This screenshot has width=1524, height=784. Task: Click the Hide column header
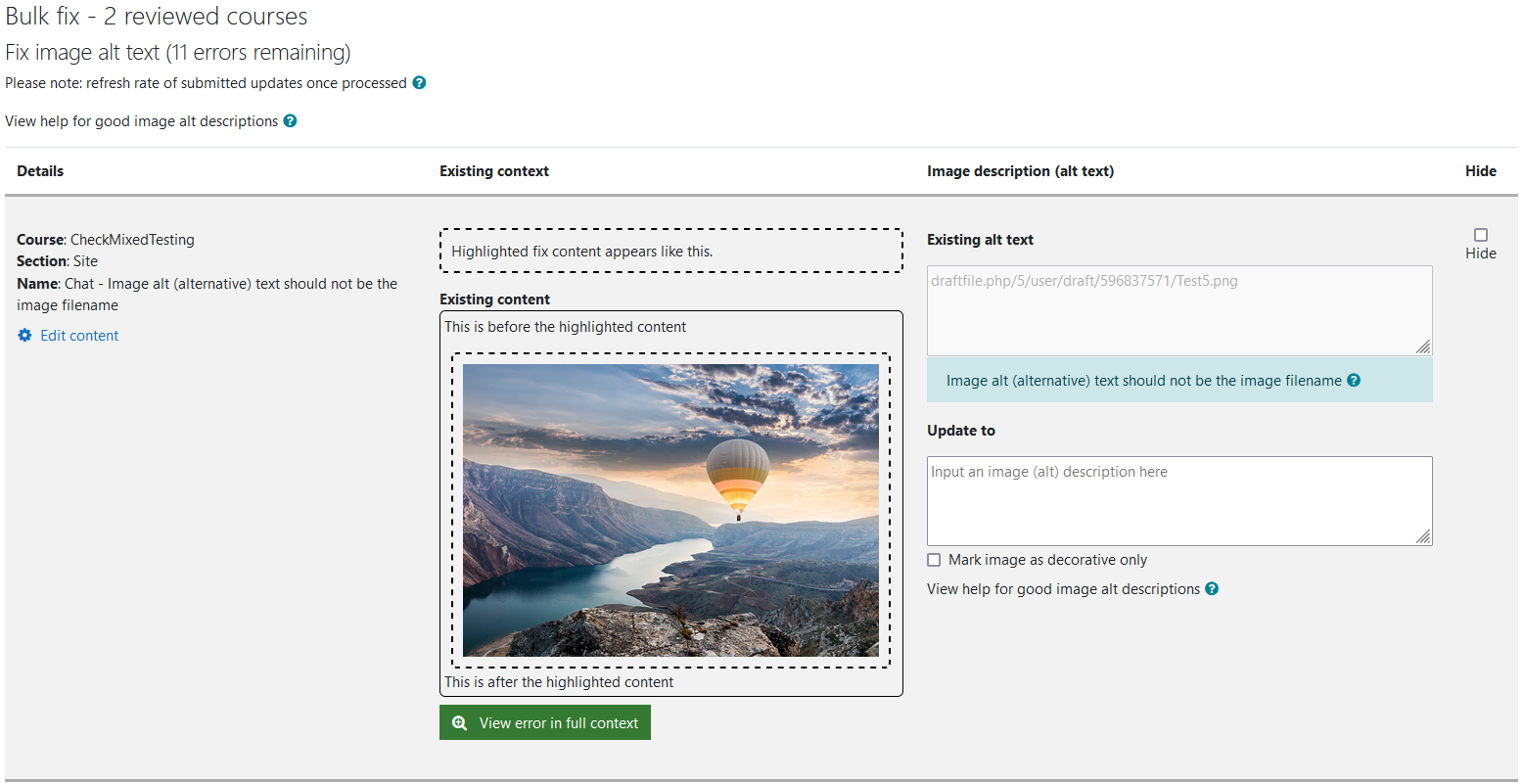(1481, 171)
